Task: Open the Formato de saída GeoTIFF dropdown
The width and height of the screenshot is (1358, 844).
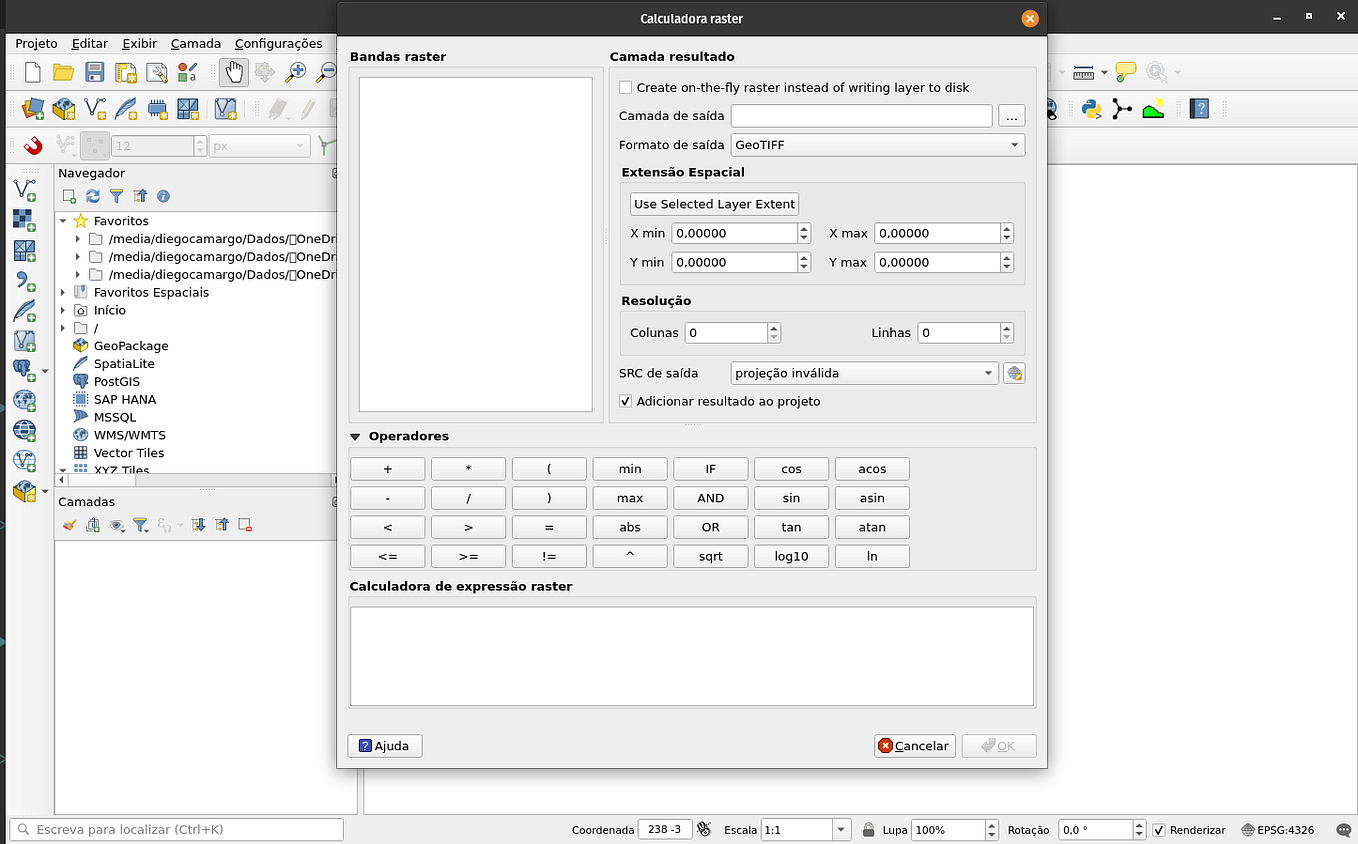Action: point(878,145)
